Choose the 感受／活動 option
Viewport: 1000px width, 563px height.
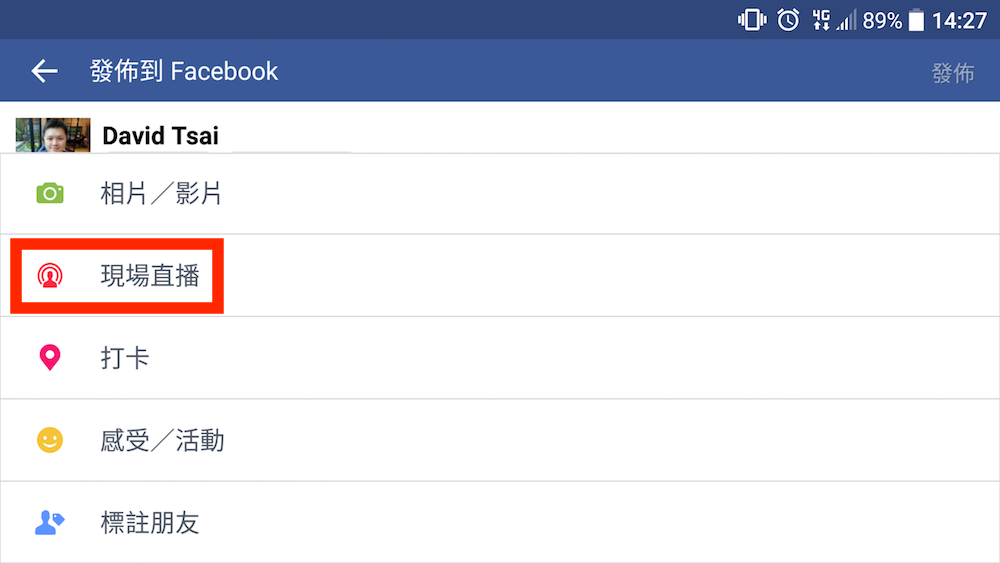click(x=162, y=440)
